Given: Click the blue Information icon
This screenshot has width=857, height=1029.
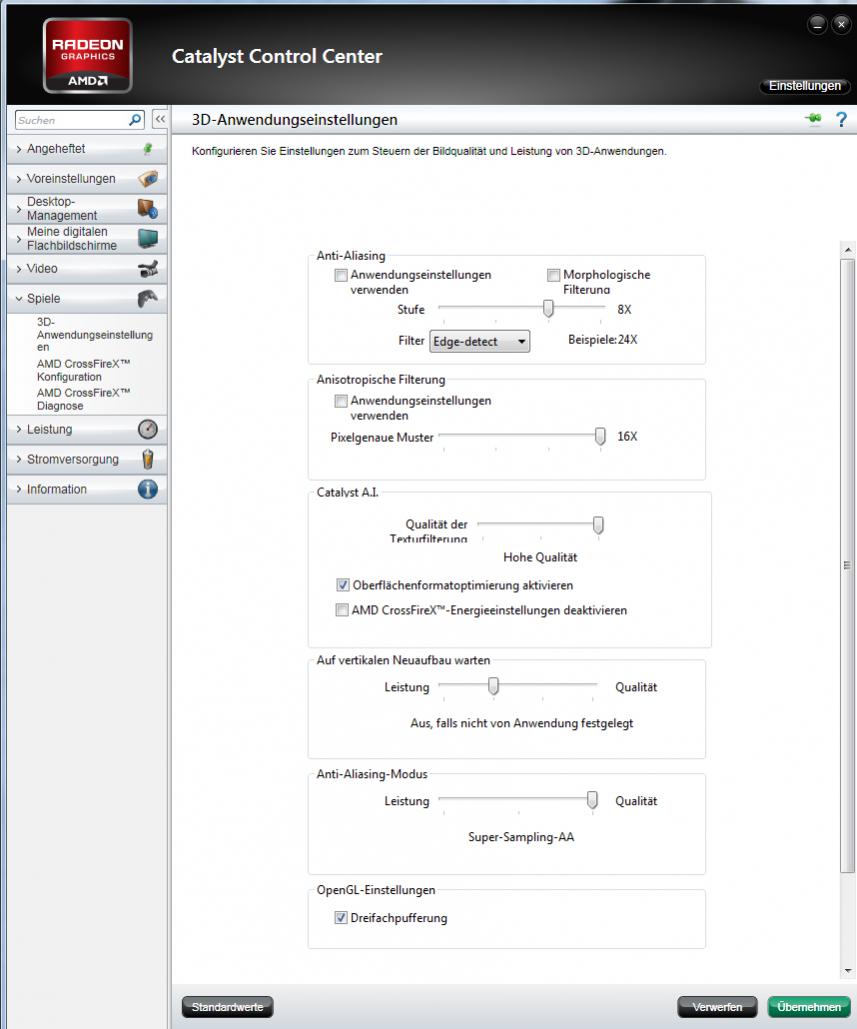Looking at the screenshot, I should click(x=148, y=489).
